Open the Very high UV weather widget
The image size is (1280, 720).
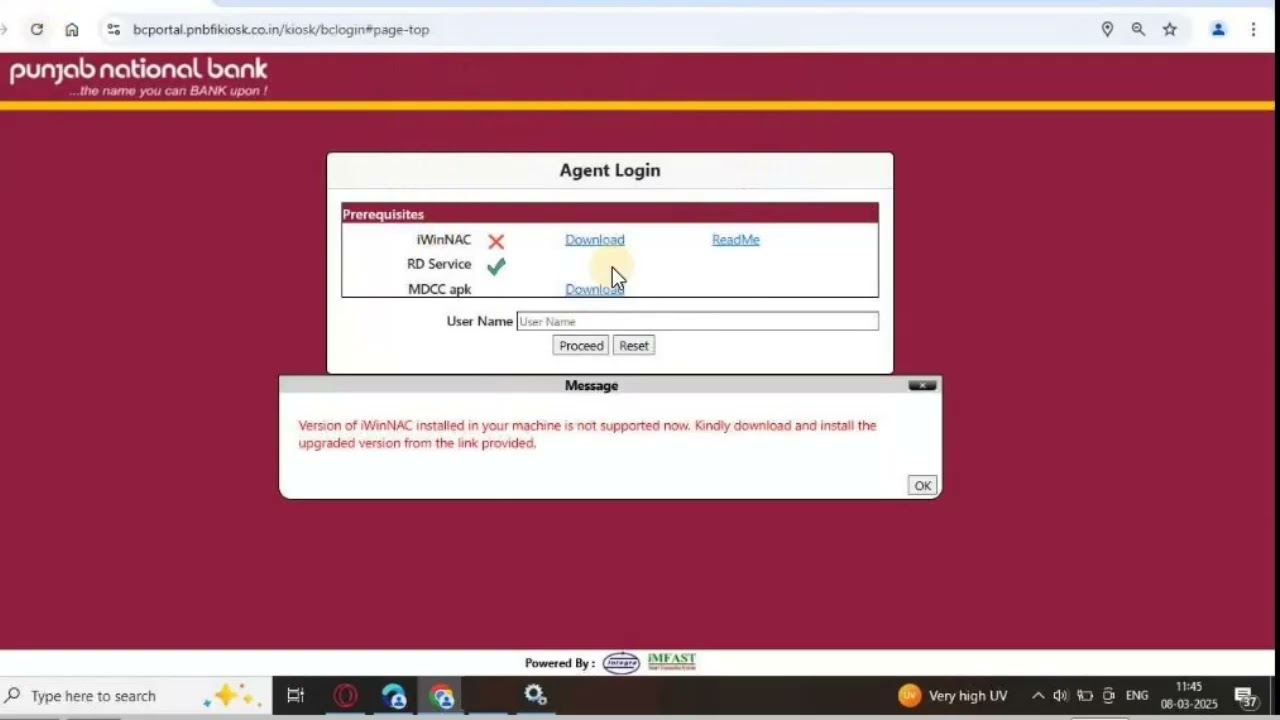953,696
